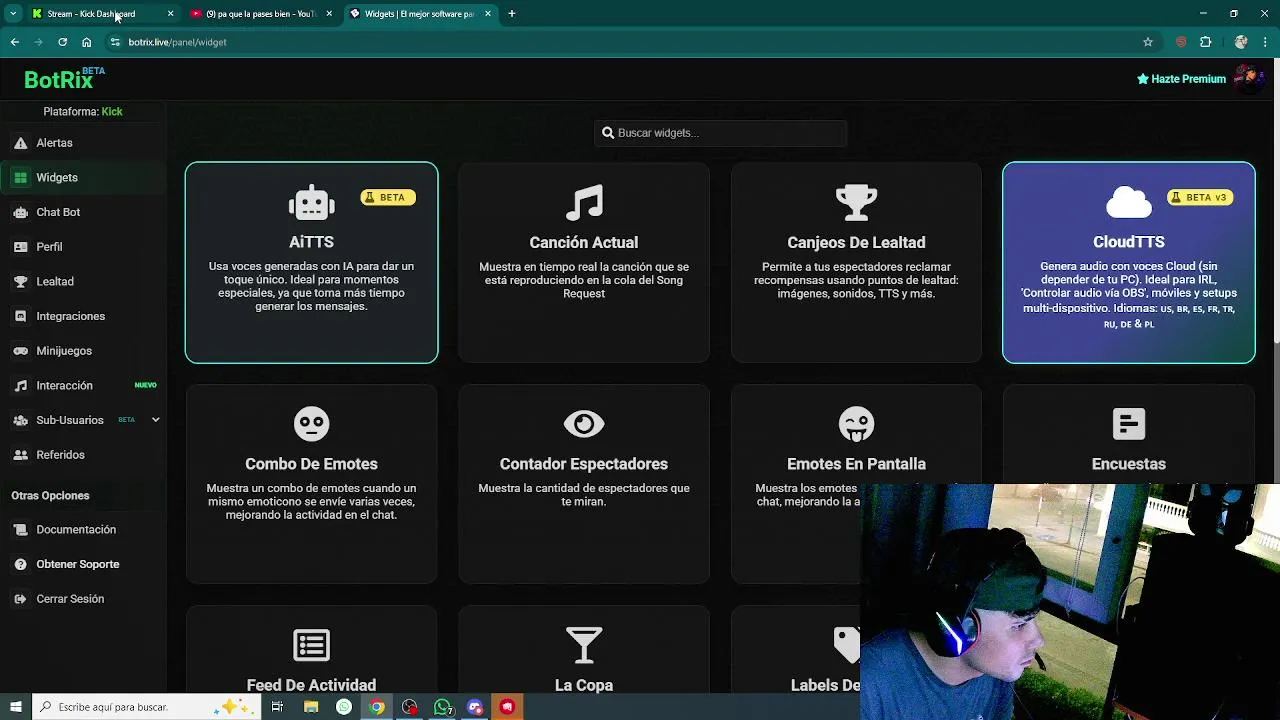
Task: Open Contador Espectadores eye widget
Action: 584,484
